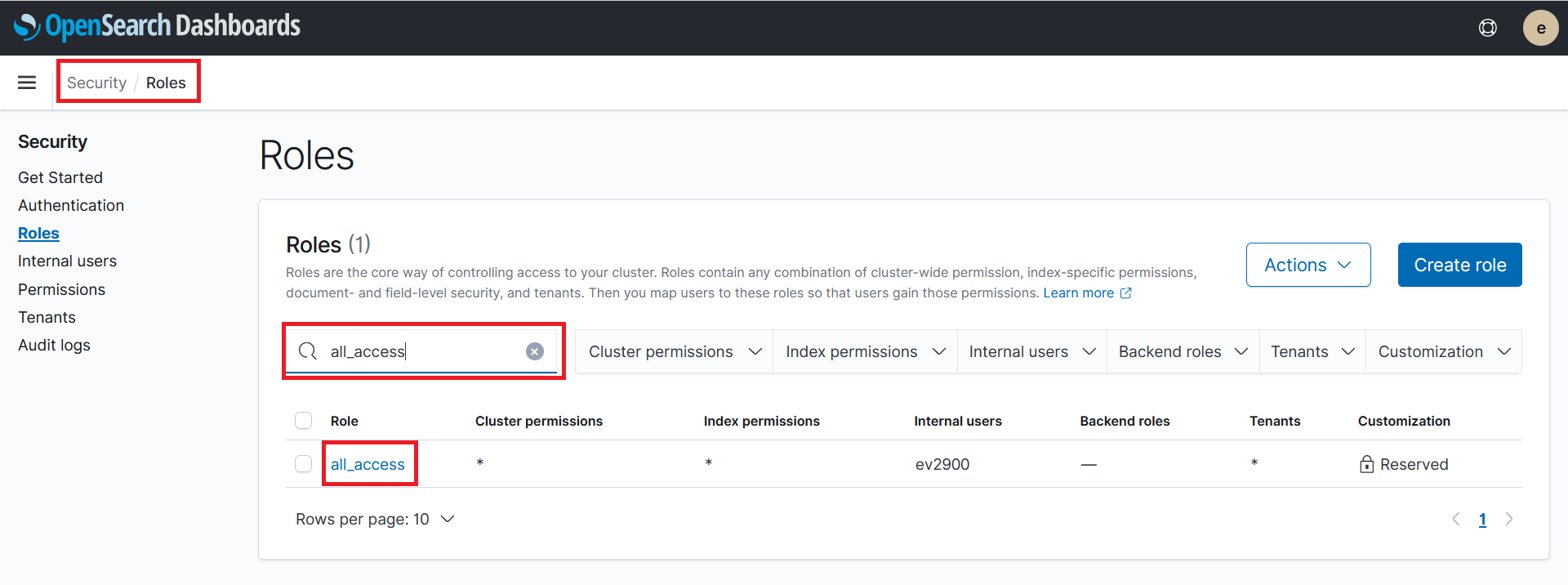Click the Backend roles column header
The height and width of the screenshot is (585, 1568).
click(x=1125, y=421)
